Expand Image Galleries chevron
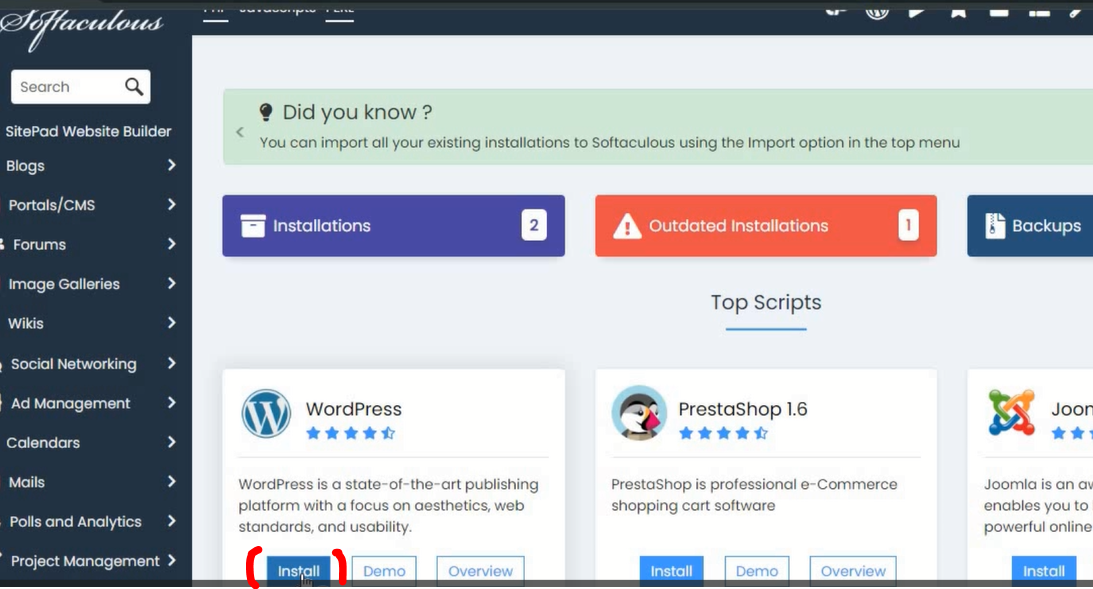This screenshot has width=1093, height=589. [x=171, y=283]
